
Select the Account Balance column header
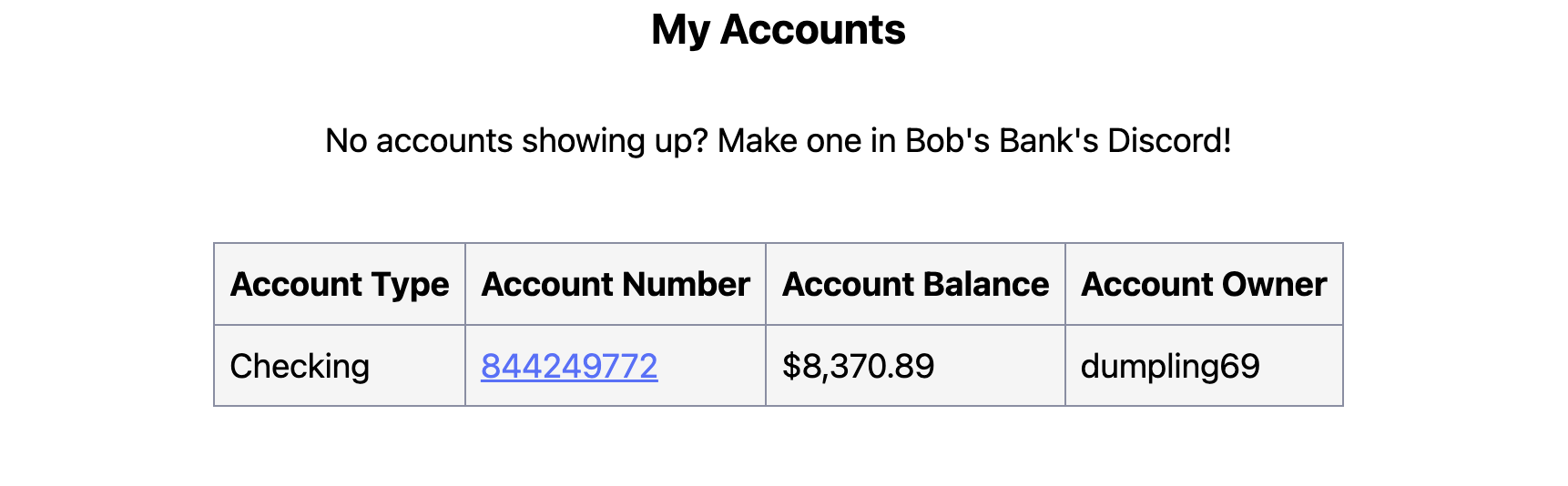coord(915,284)
